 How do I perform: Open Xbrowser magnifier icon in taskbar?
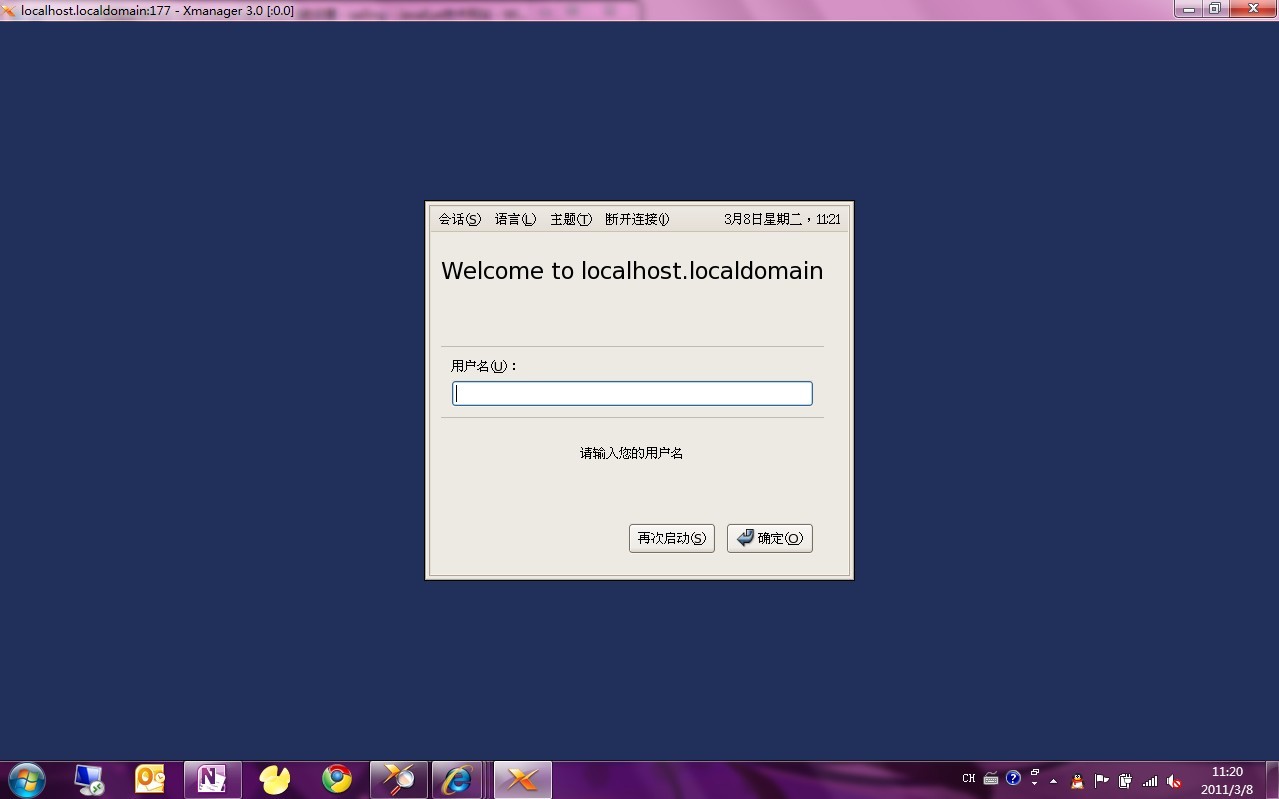pyautogui.click(x=398, y=780)
